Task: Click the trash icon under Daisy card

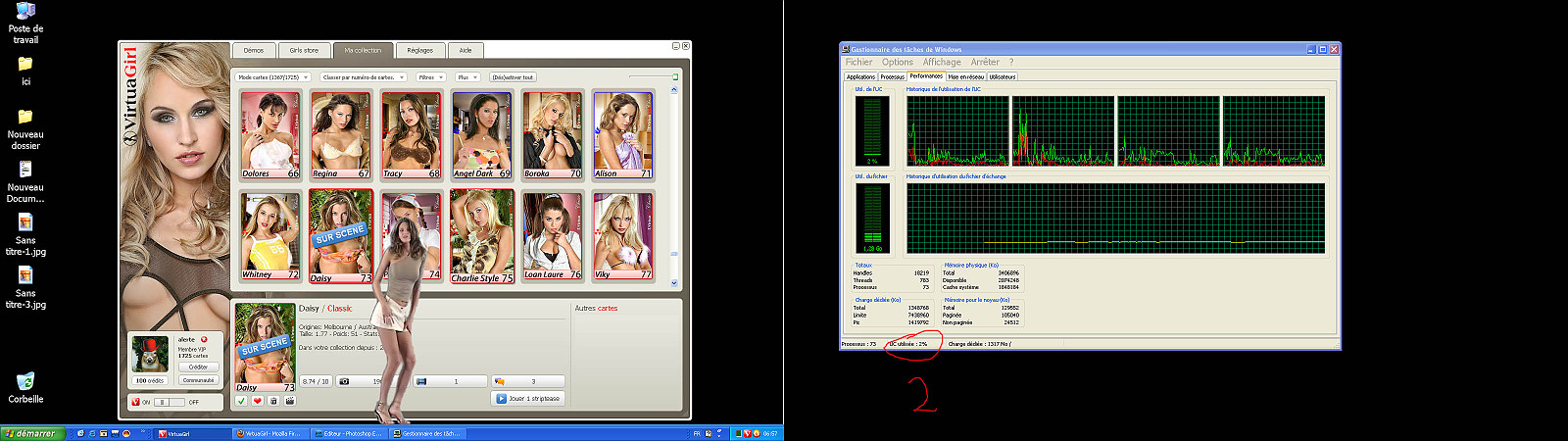Action: click(273, 401)
